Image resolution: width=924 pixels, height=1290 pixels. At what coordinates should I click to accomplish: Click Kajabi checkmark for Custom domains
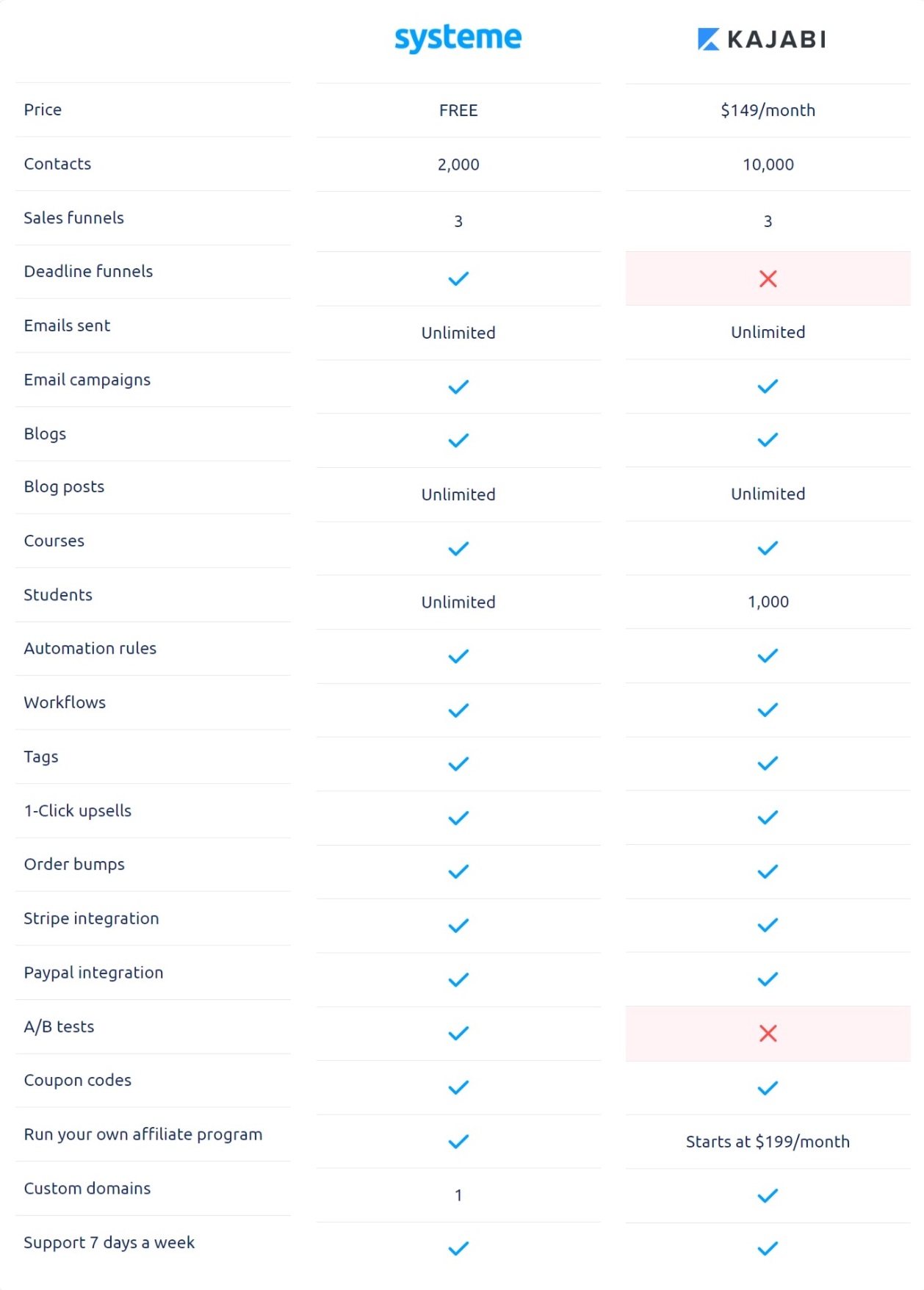[768, 1196]
